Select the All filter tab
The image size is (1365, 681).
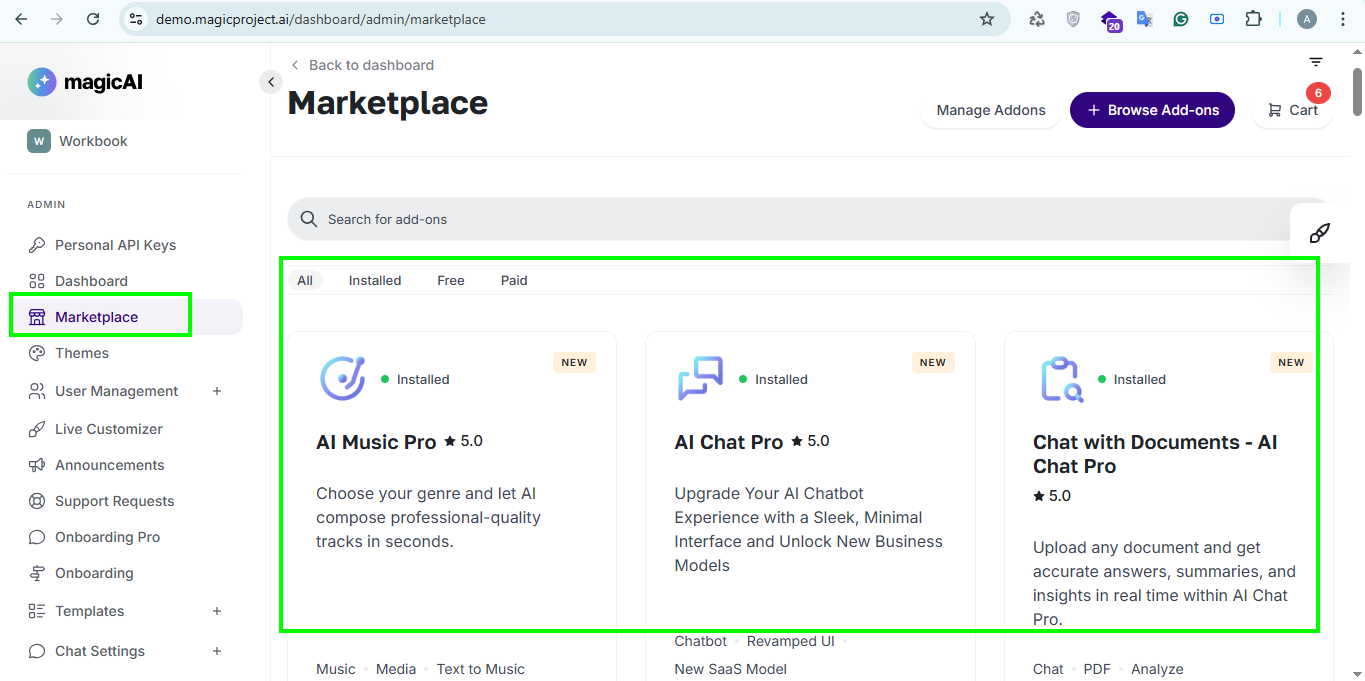tap(305, 280)
